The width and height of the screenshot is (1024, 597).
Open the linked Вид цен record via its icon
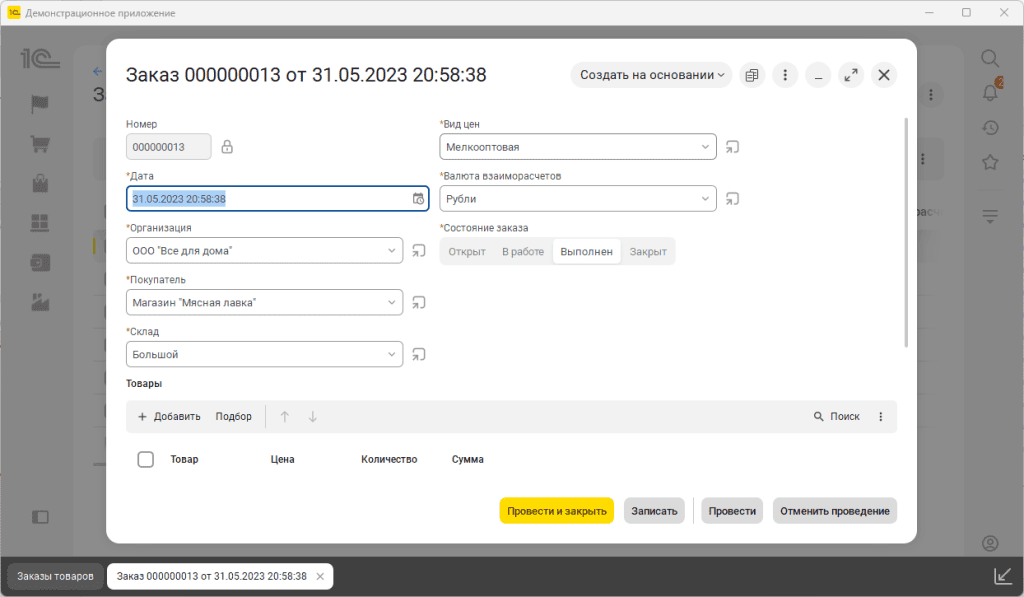coord(732,147)
